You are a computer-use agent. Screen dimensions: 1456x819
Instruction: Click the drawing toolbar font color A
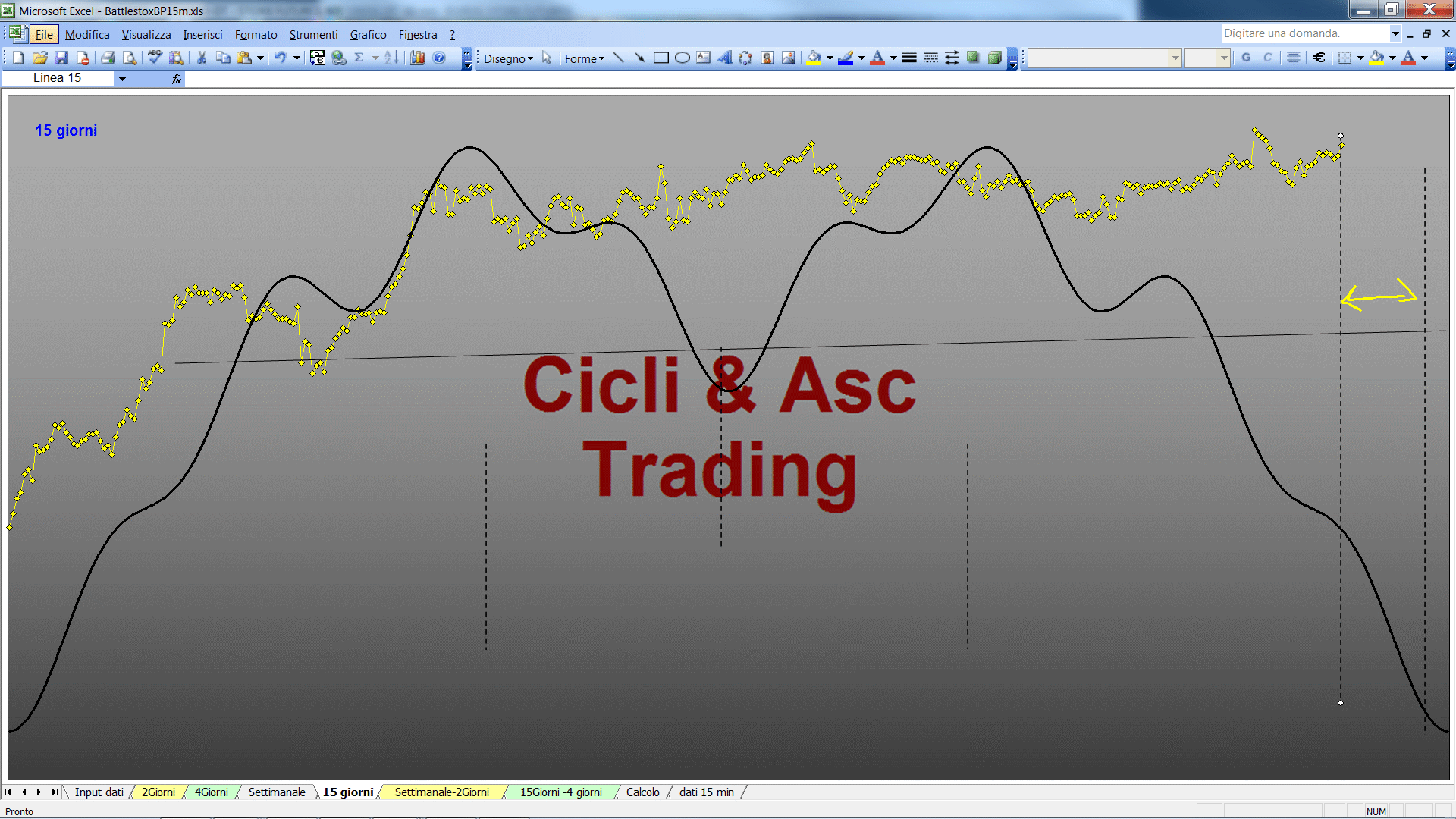tap(877, 58)
